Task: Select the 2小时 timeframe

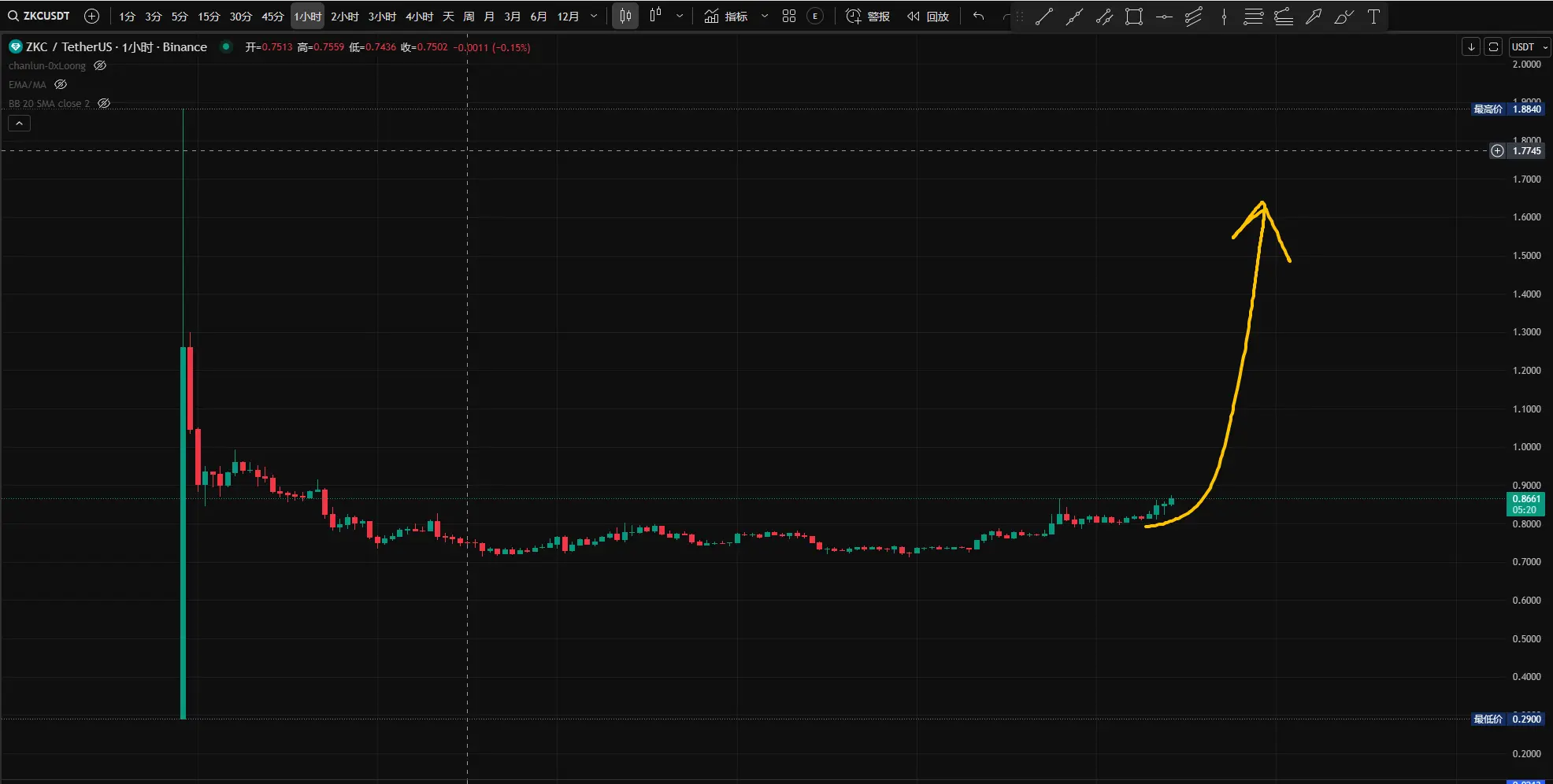Action: 344,17
